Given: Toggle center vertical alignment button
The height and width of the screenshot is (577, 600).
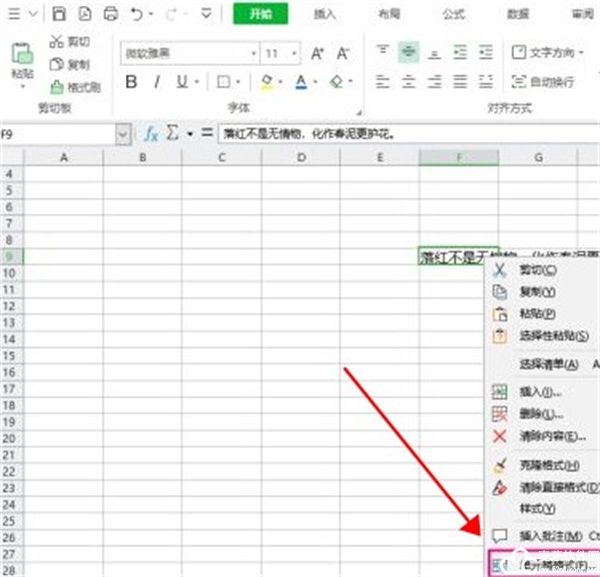Looking at the screenshot, I should 408,52.
